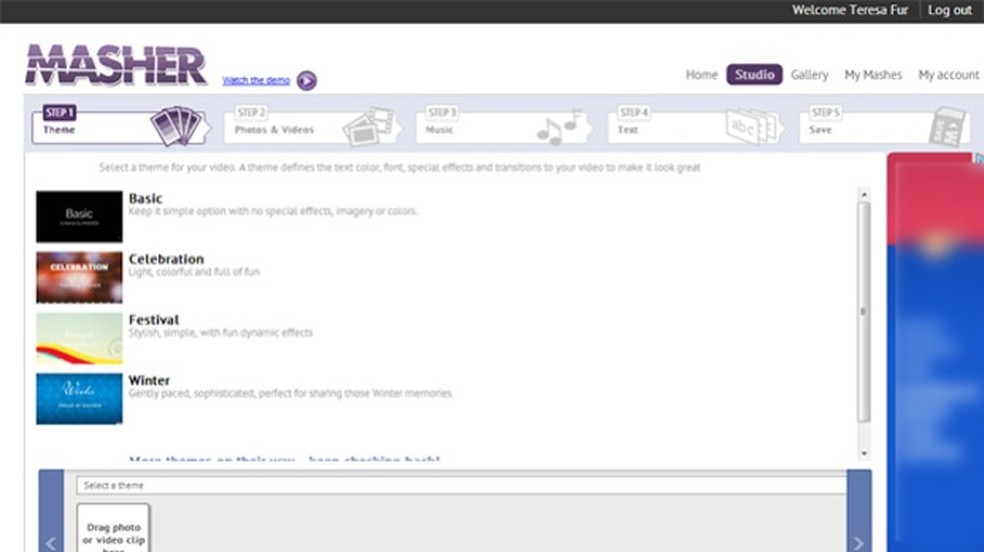Click the abc text cards icon in Step 4
984x552 pixels.
point(751,126)
